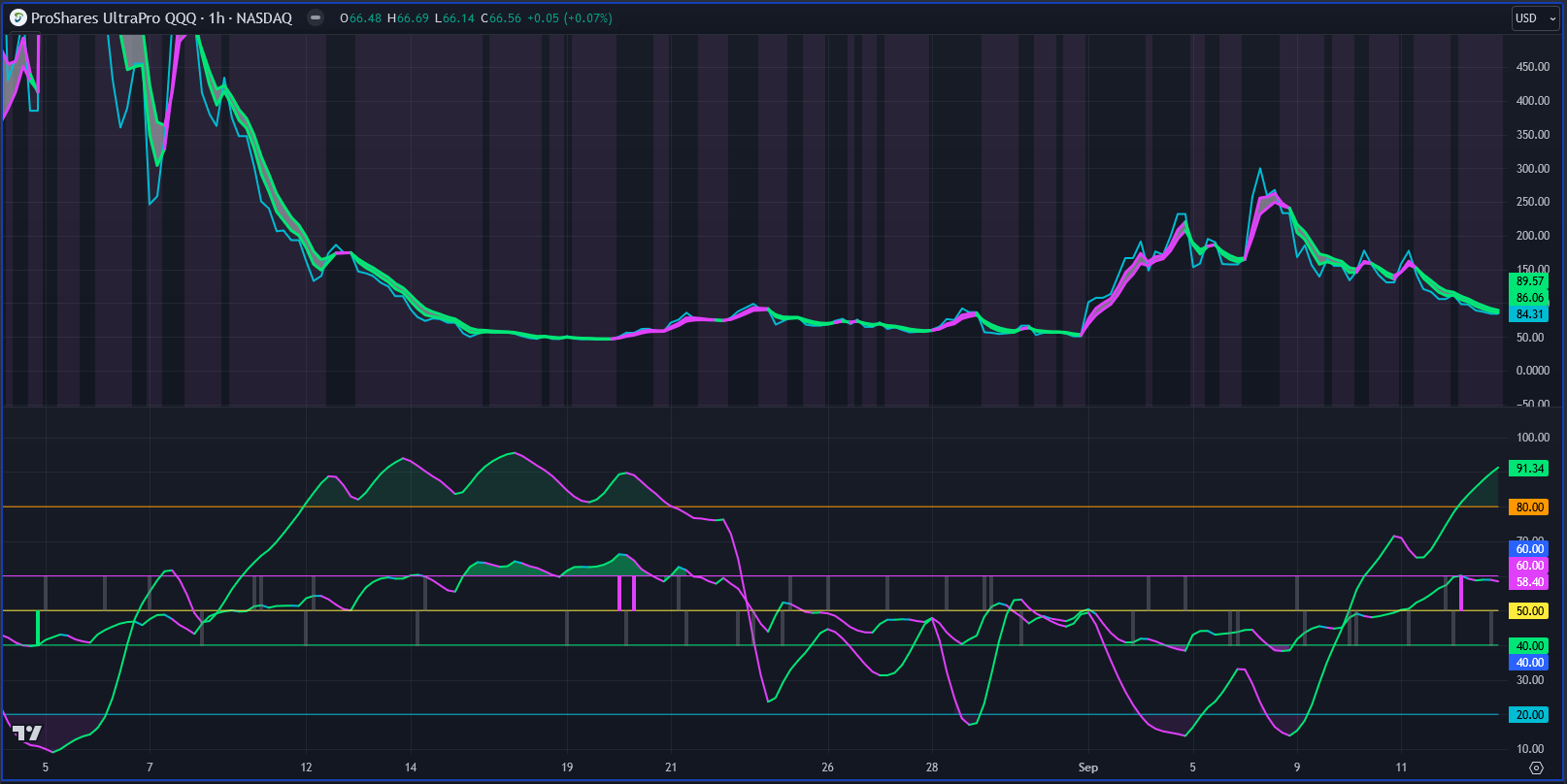
Task: Click the gray market status indicator icon
Action: click(x=315, y=17)
